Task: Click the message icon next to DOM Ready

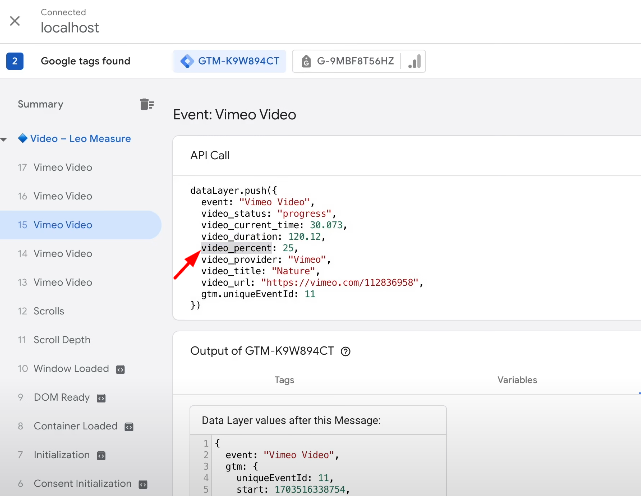Action: click(101, 398)
